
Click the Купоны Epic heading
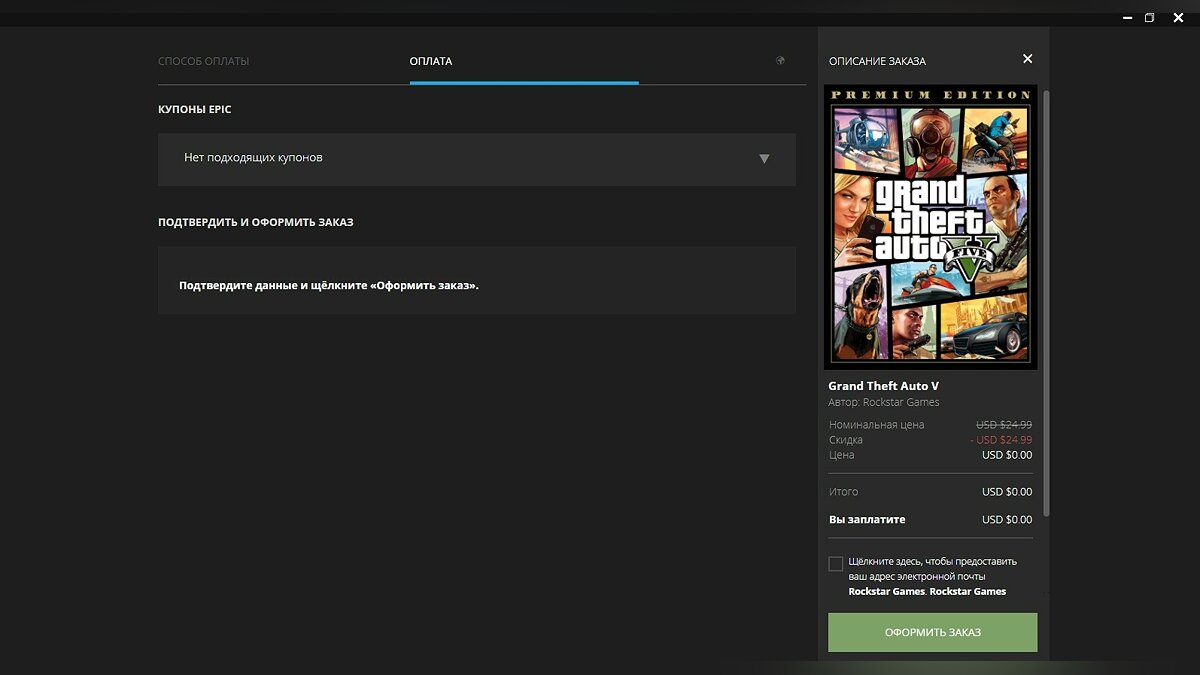[x=194, y=109]
